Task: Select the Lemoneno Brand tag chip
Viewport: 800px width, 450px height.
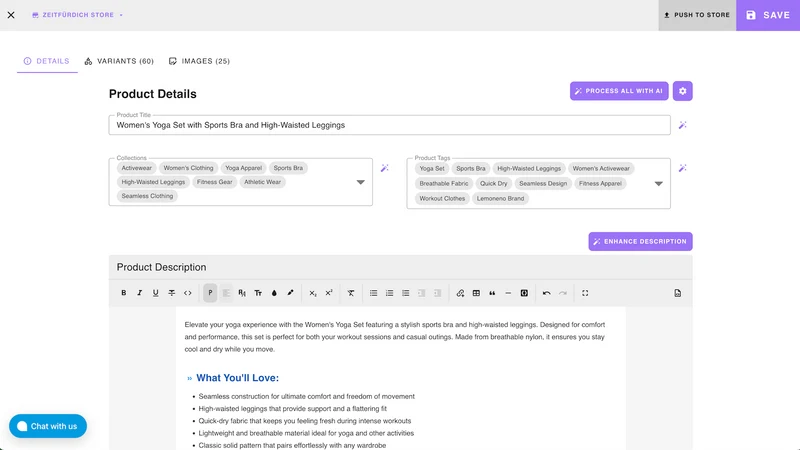Action: point(500,198)
